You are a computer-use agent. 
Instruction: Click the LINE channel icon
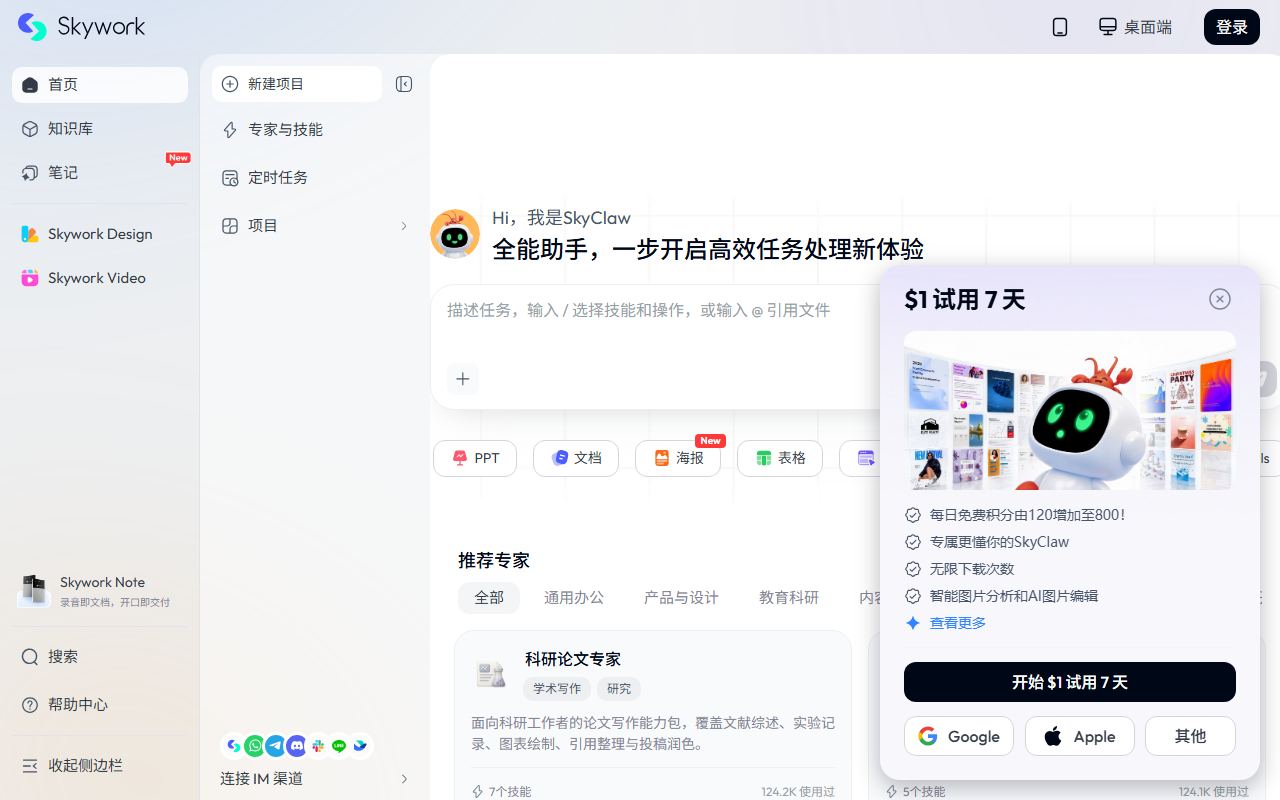click(x=339, y=746)
